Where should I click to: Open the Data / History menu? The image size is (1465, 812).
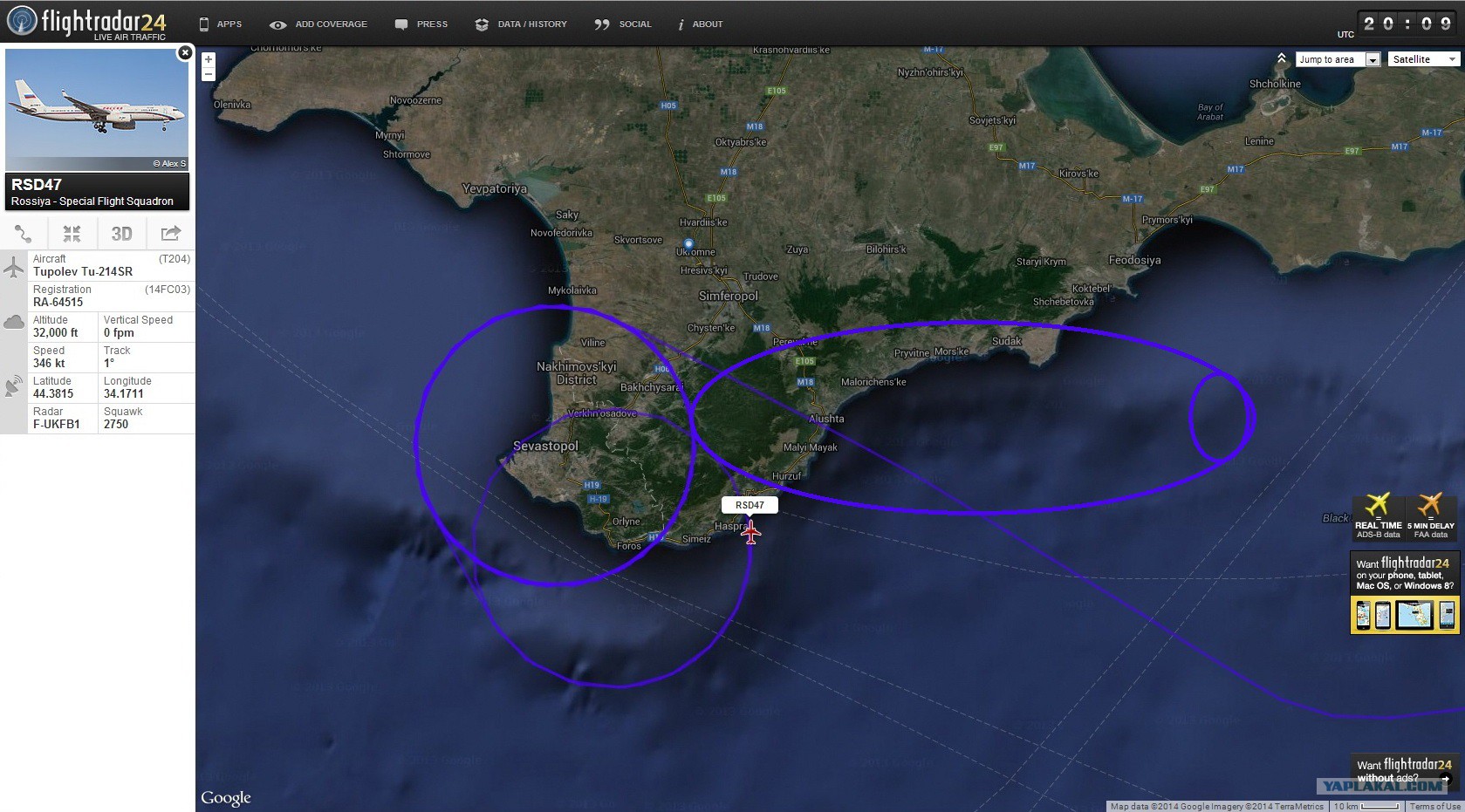pyautogui.click(x=521, y=24)
